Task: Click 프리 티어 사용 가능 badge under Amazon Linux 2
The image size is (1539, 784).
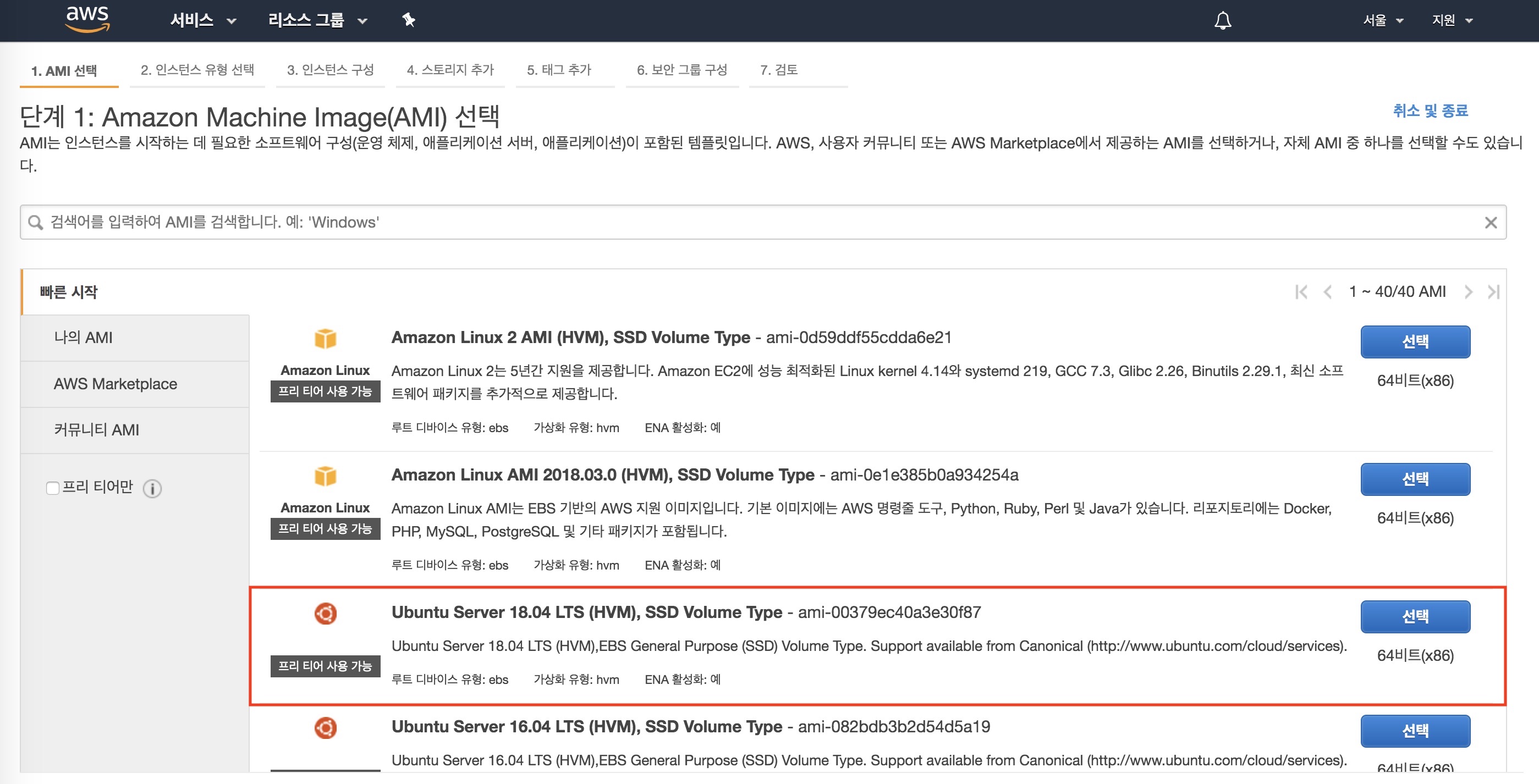Action: point(326,391)
